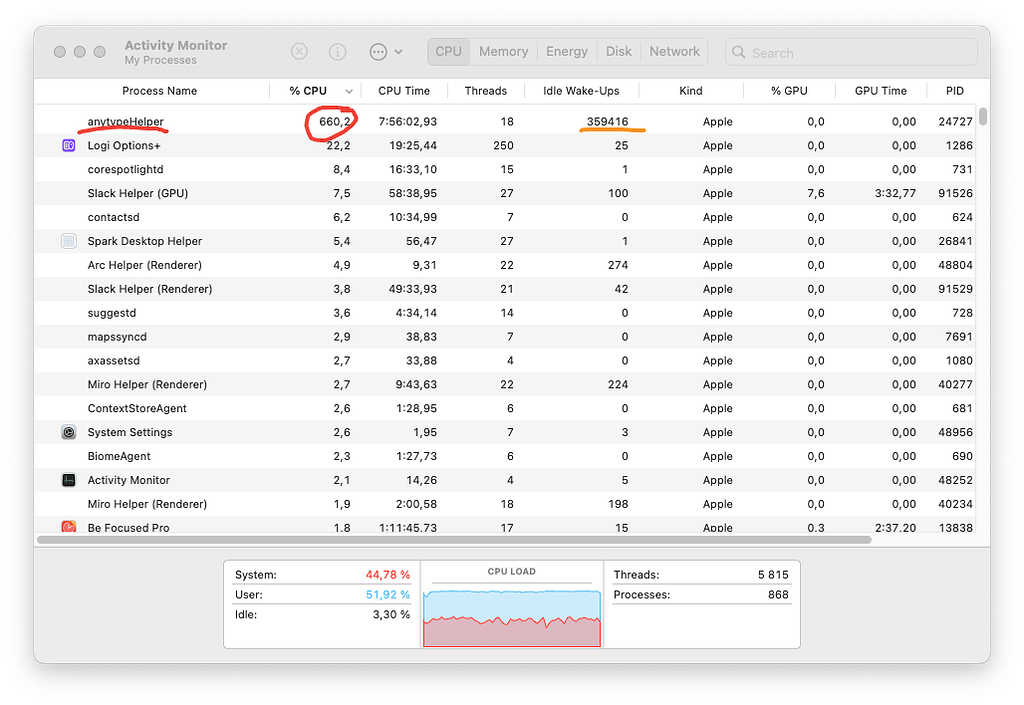Click the magnifier icon in the Search field

pyautogui.click(x=737, y=51)
